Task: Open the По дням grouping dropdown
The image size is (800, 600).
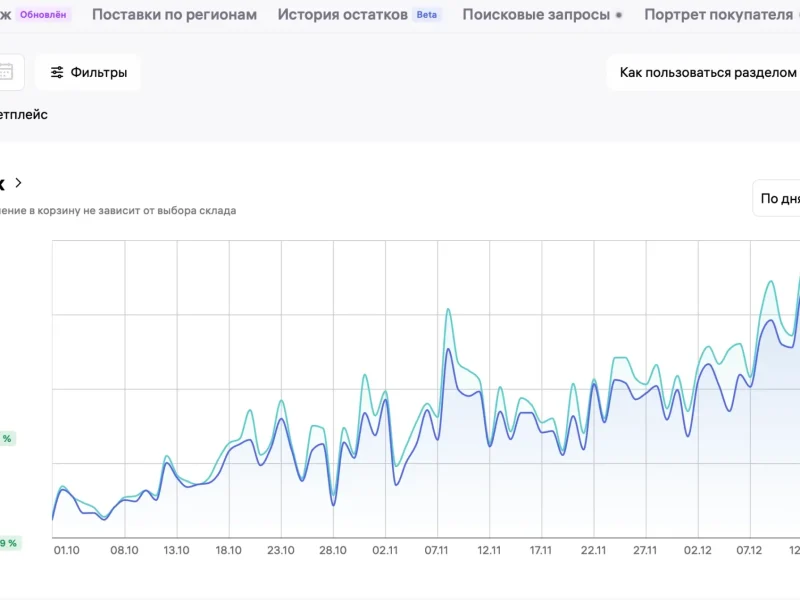Action: (x=778, y=198)
